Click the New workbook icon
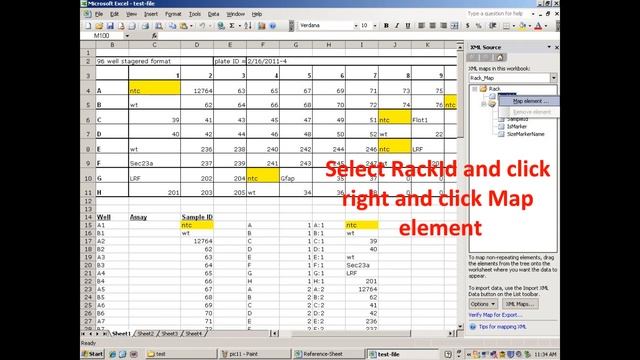Screen dimensions: 640x360 pos(88,26)
